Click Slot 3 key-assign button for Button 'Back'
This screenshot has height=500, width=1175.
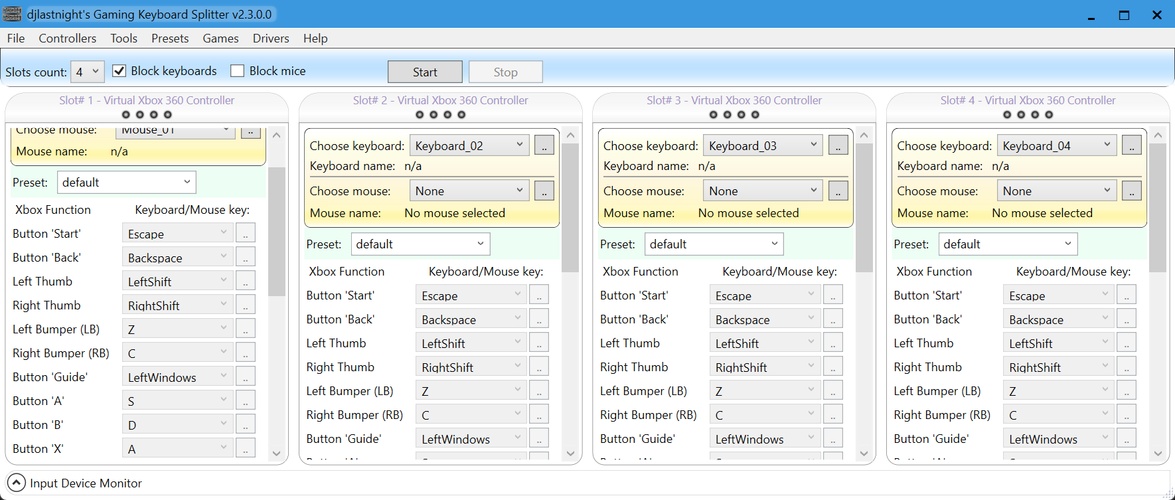point(833,319)
